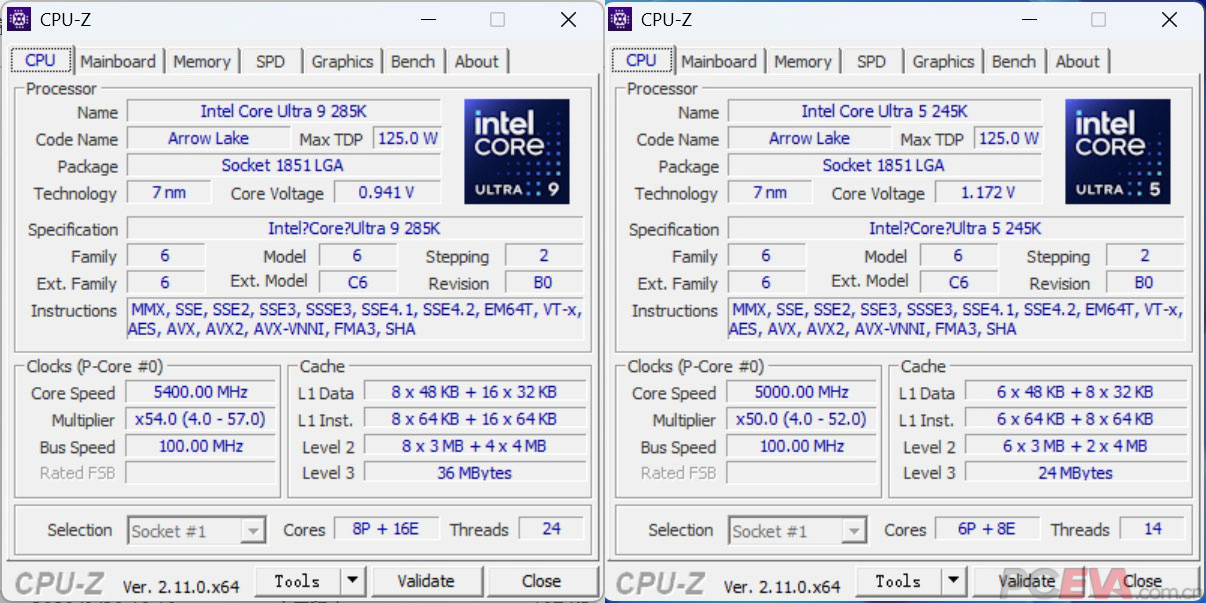The width and height of the screenshot is (1206, 603).
Task: Click the Validate button in the left window
Action: click(x=426, y=581)
